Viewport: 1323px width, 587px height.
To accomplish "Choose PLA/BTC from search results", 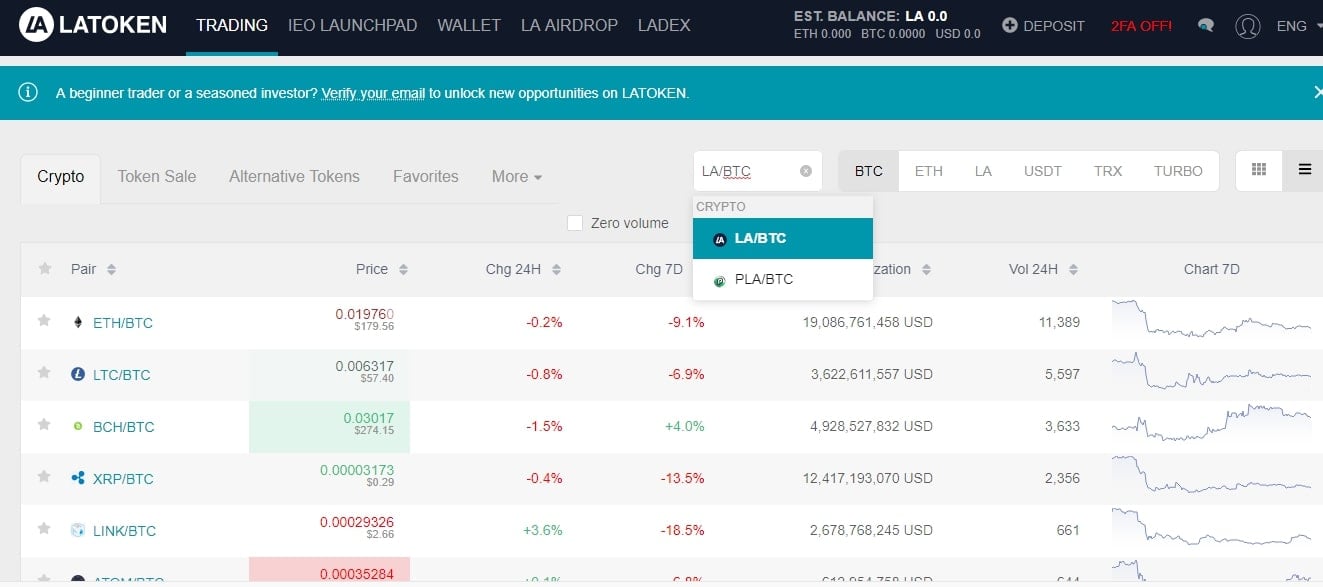I will 783,279.
